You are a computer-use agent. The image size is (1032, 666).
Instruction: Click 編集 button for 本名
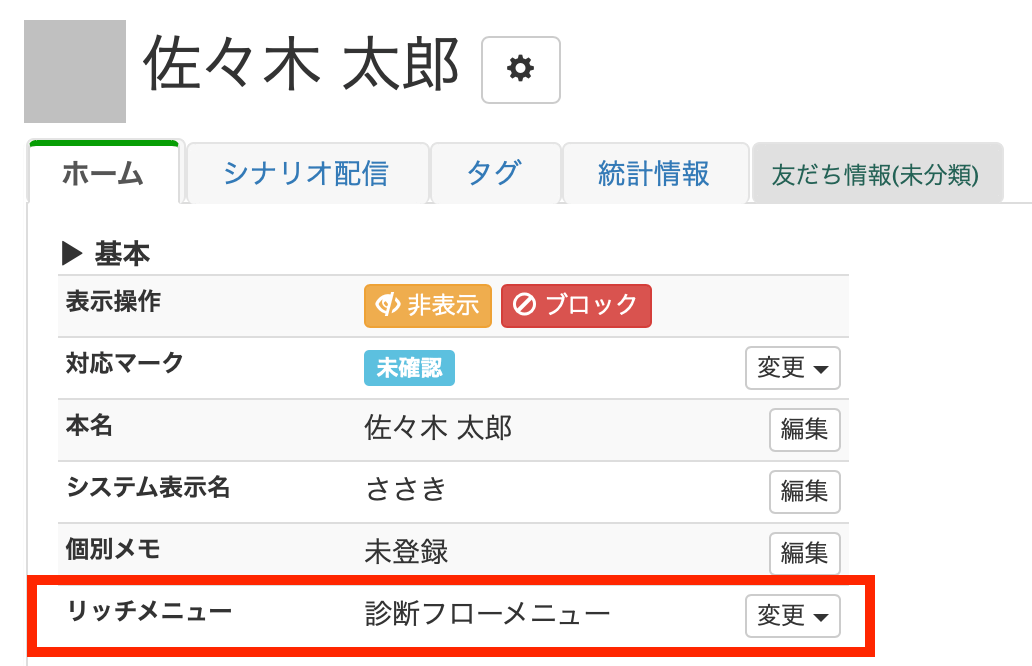[x=804, y=430]
